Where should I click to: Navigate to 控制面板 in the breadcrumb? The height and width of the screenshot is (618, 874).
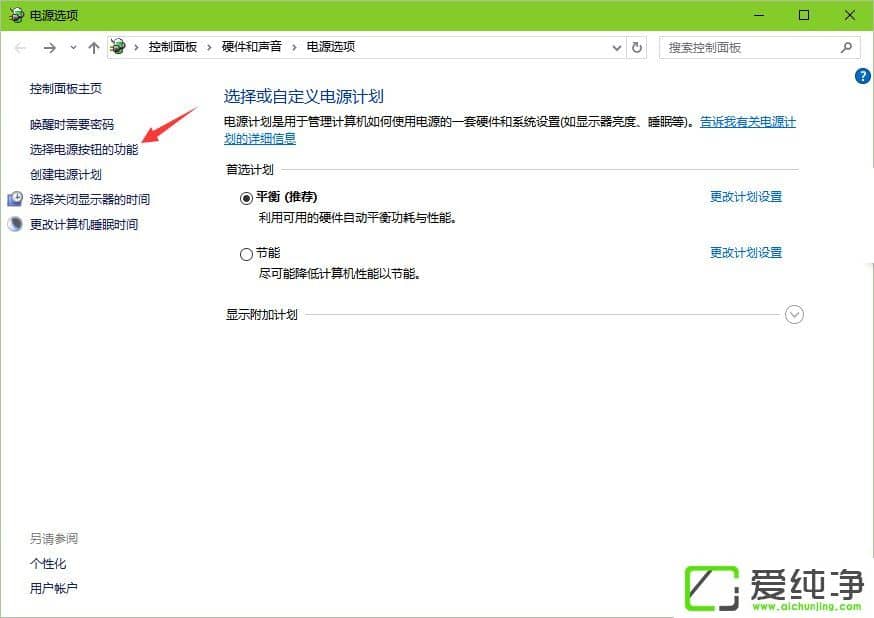point(172,47)
